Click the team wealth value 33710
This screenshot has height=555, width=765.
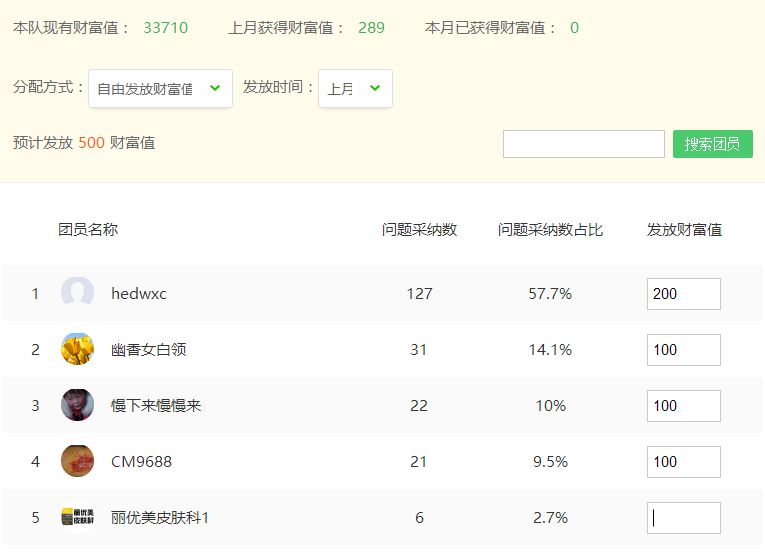tap(166, 28)
